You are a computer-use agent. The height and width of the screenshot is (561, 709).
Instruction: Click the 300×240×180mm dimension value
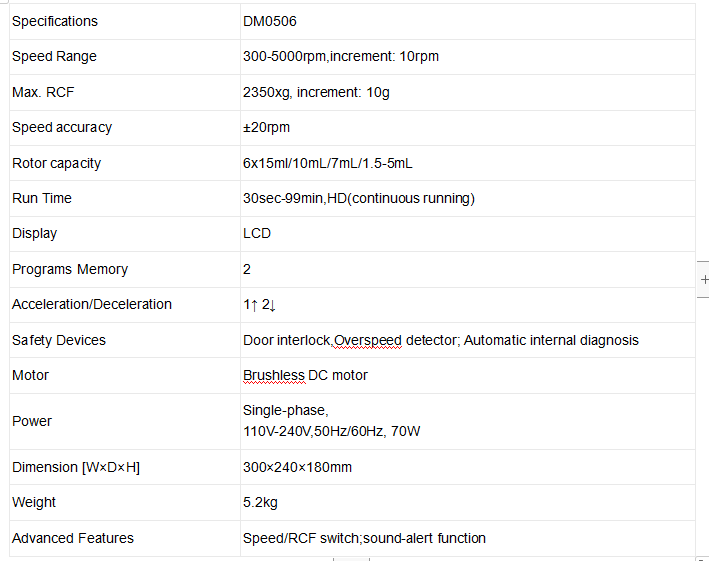pos(297,467)
